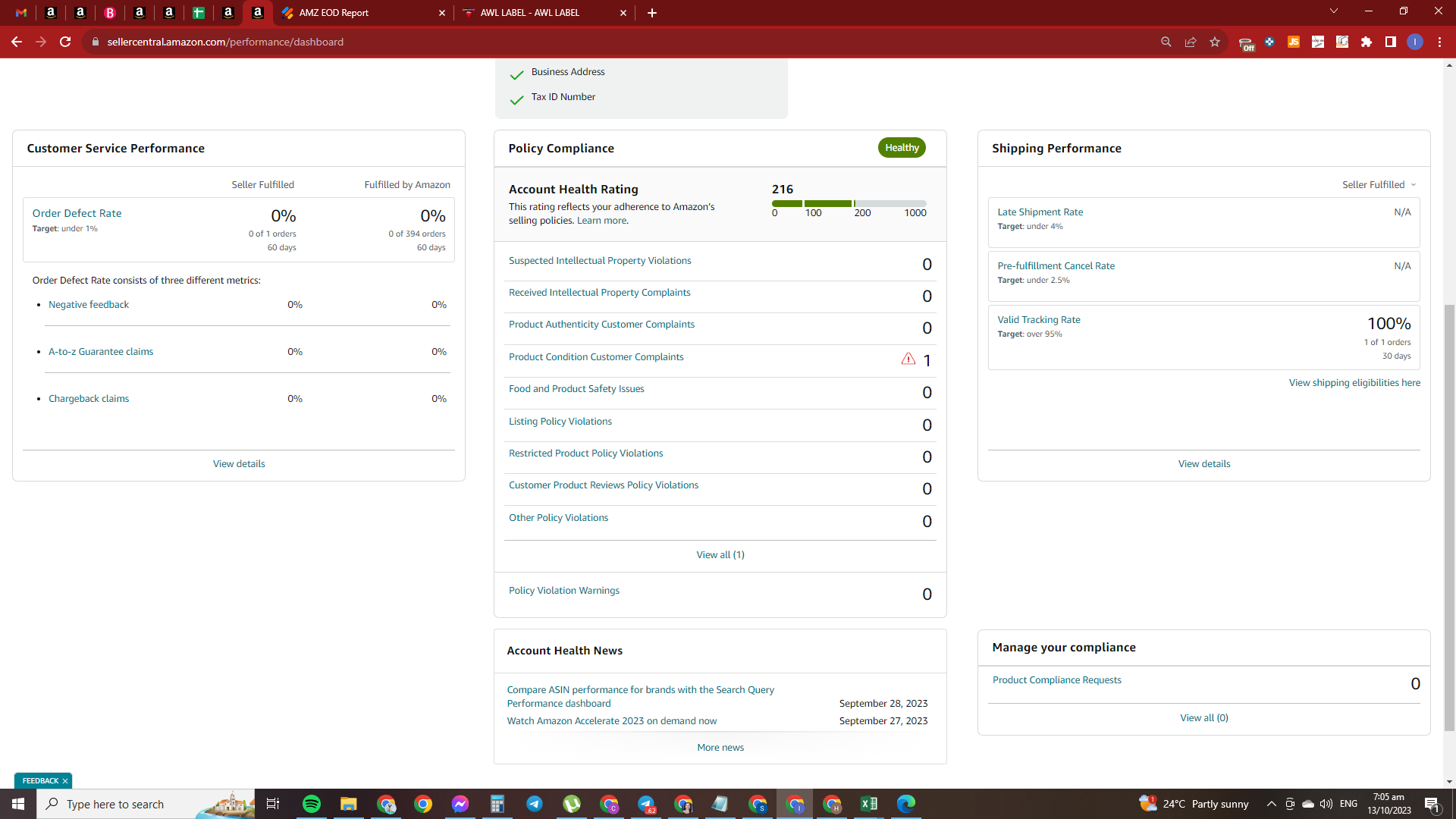Open a new browser tab

click(651, 13)
